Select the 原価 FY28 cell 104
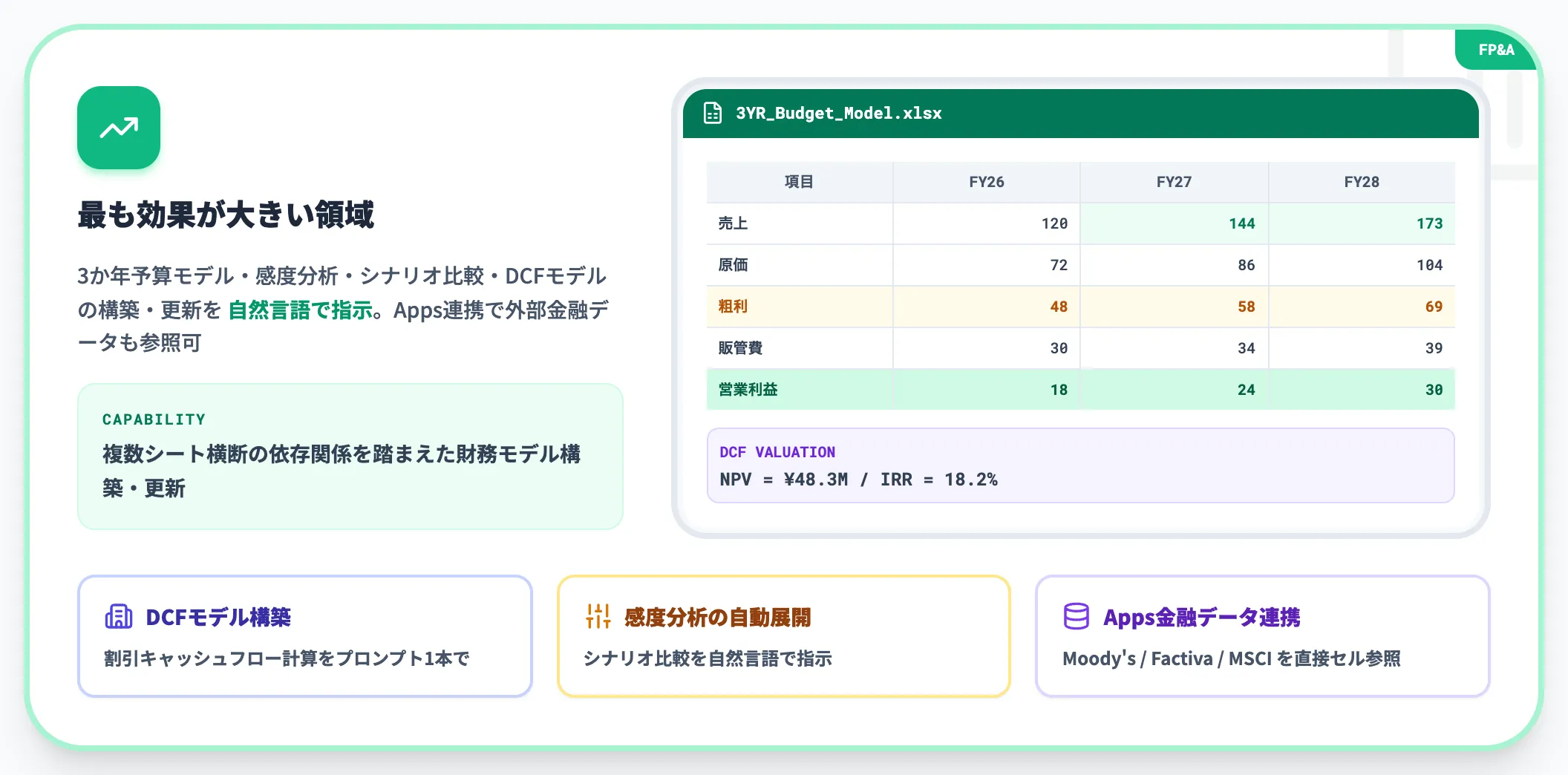 click(1362, 265)
